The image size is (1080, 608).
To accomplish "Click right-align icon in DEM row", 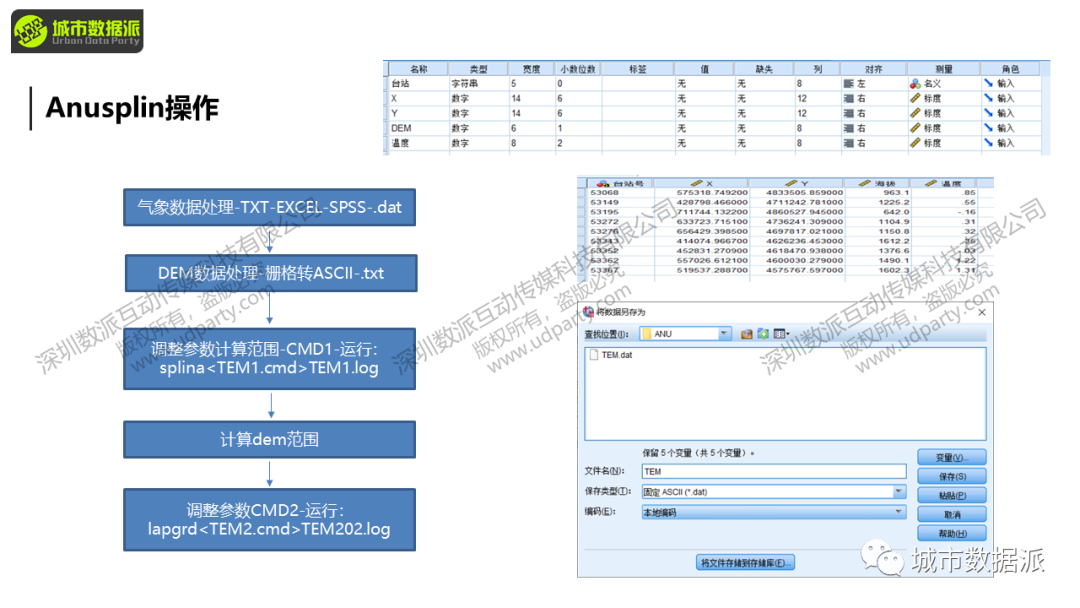I will (x=849, y=128).
